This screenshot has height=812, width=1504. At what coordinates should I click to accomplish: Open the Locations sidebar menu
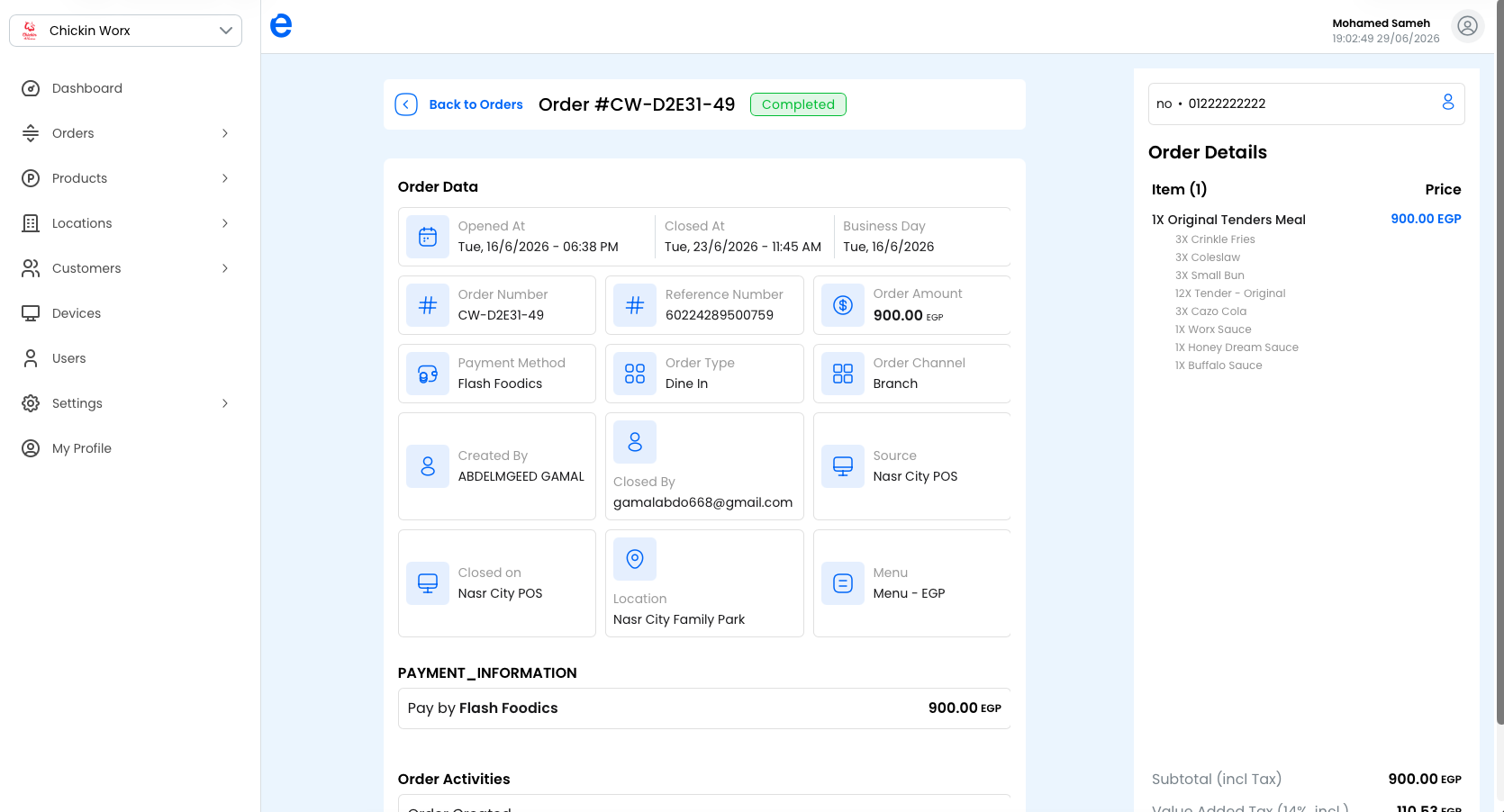82,223
